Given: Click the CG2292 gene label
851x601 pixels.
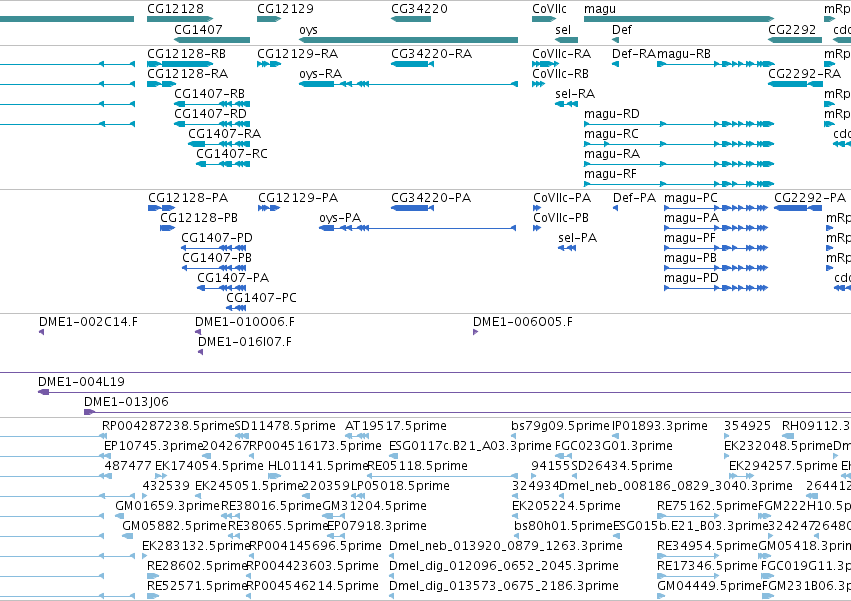Looking at the screenshot, I should point(792,29).
